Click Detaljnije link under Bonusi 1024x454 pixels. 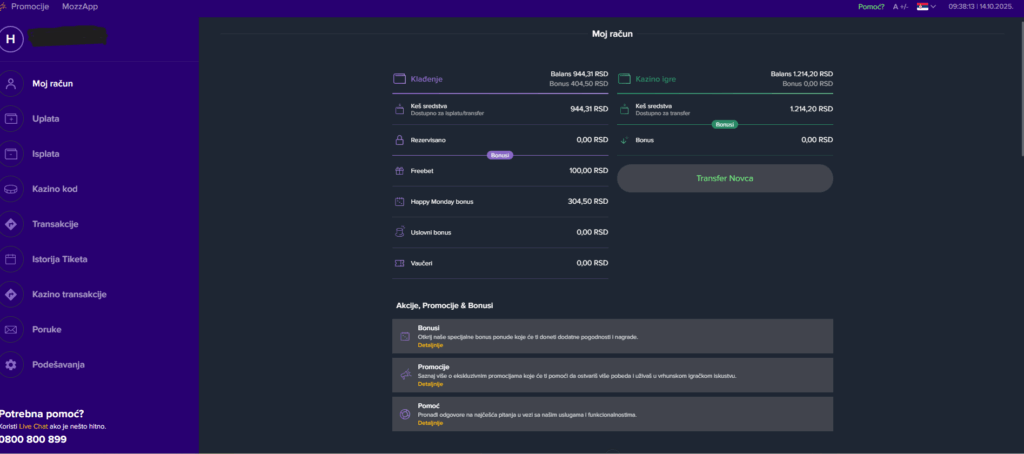(430, 345)
